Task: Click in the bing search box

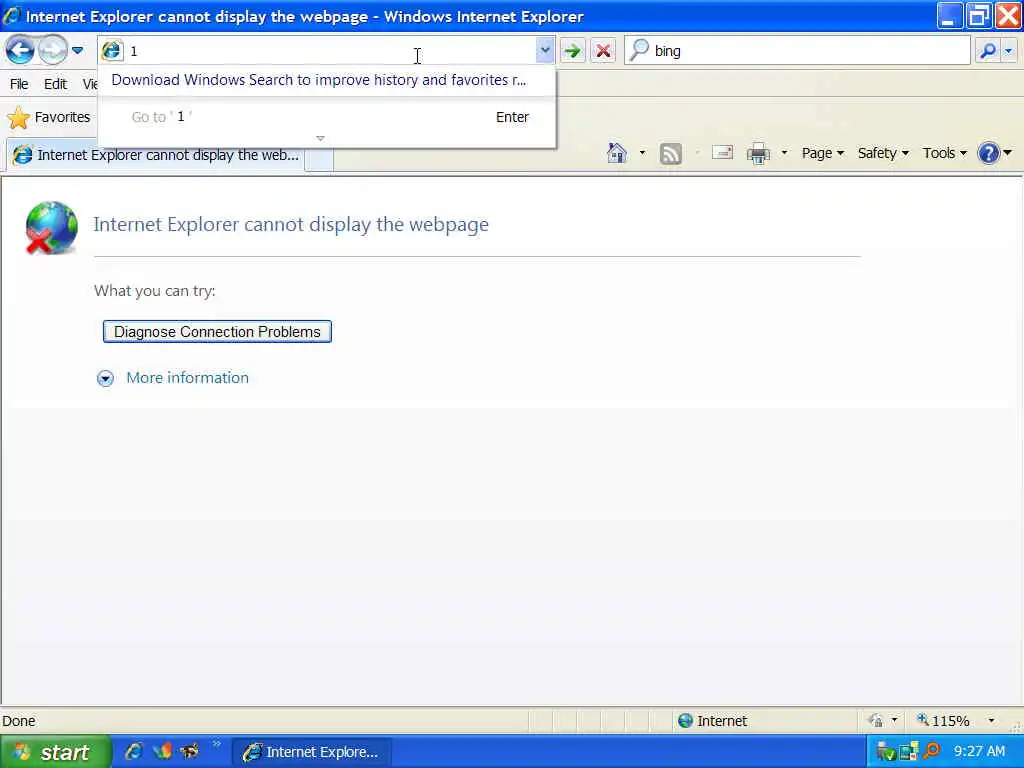Action: [x=810, y=51]
